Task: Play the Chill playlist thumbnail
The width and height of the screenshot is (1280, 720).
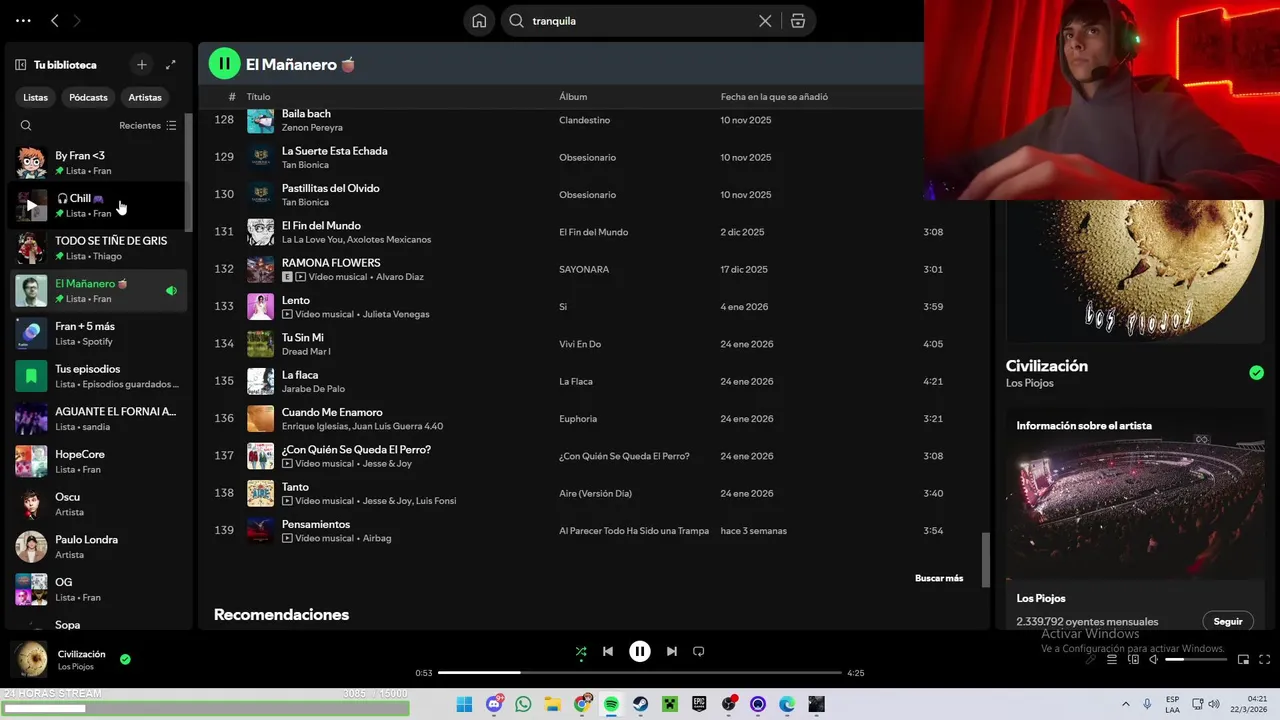Action: [x=31, y=205]
